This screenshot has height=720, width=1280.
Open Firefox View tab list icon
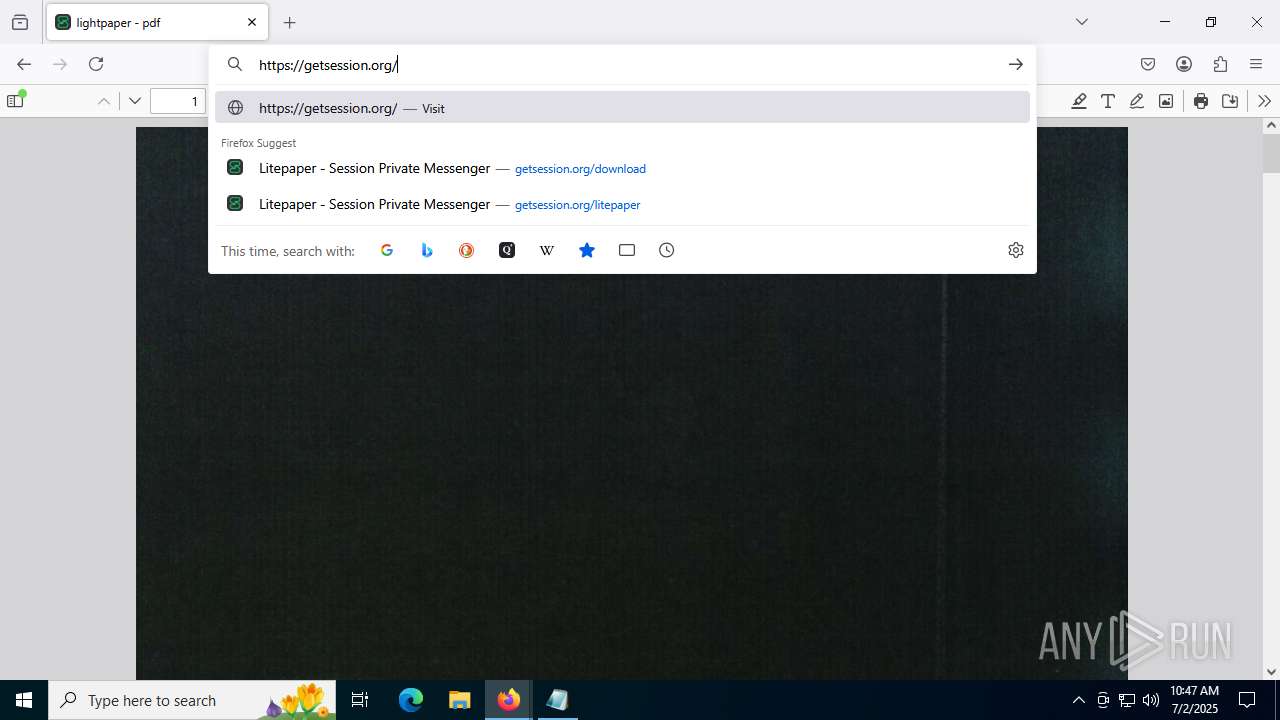pyautogui.click(x=20, y=22)
